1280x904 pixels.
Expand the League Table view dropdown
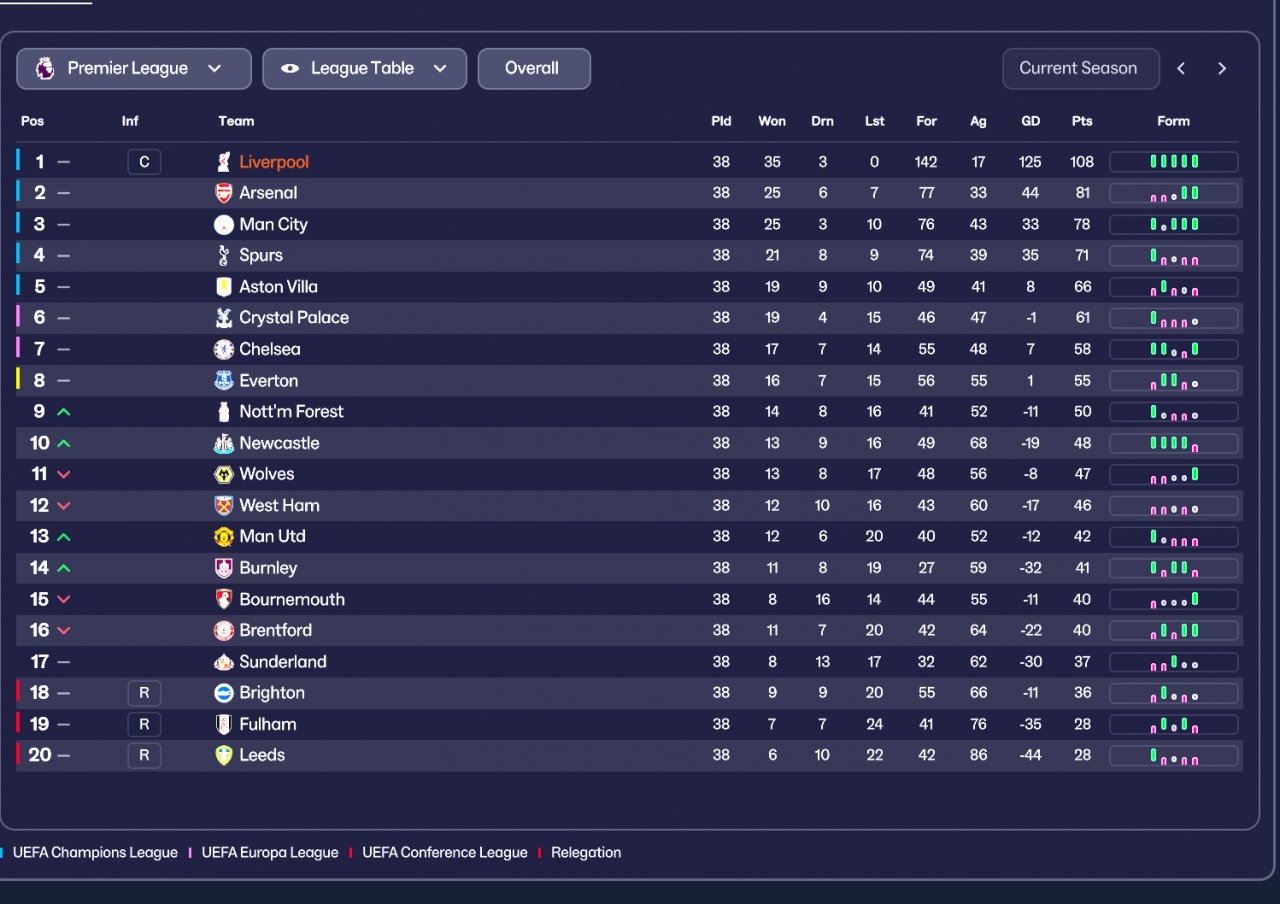[364, 69]
